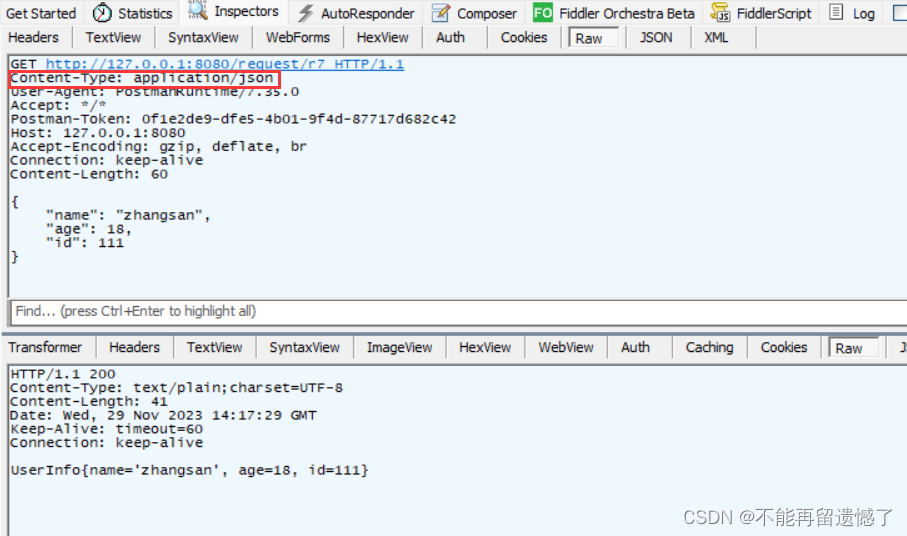Open the request URL link
The width and height of the screenshot is (907, 536).
point(225,64)
